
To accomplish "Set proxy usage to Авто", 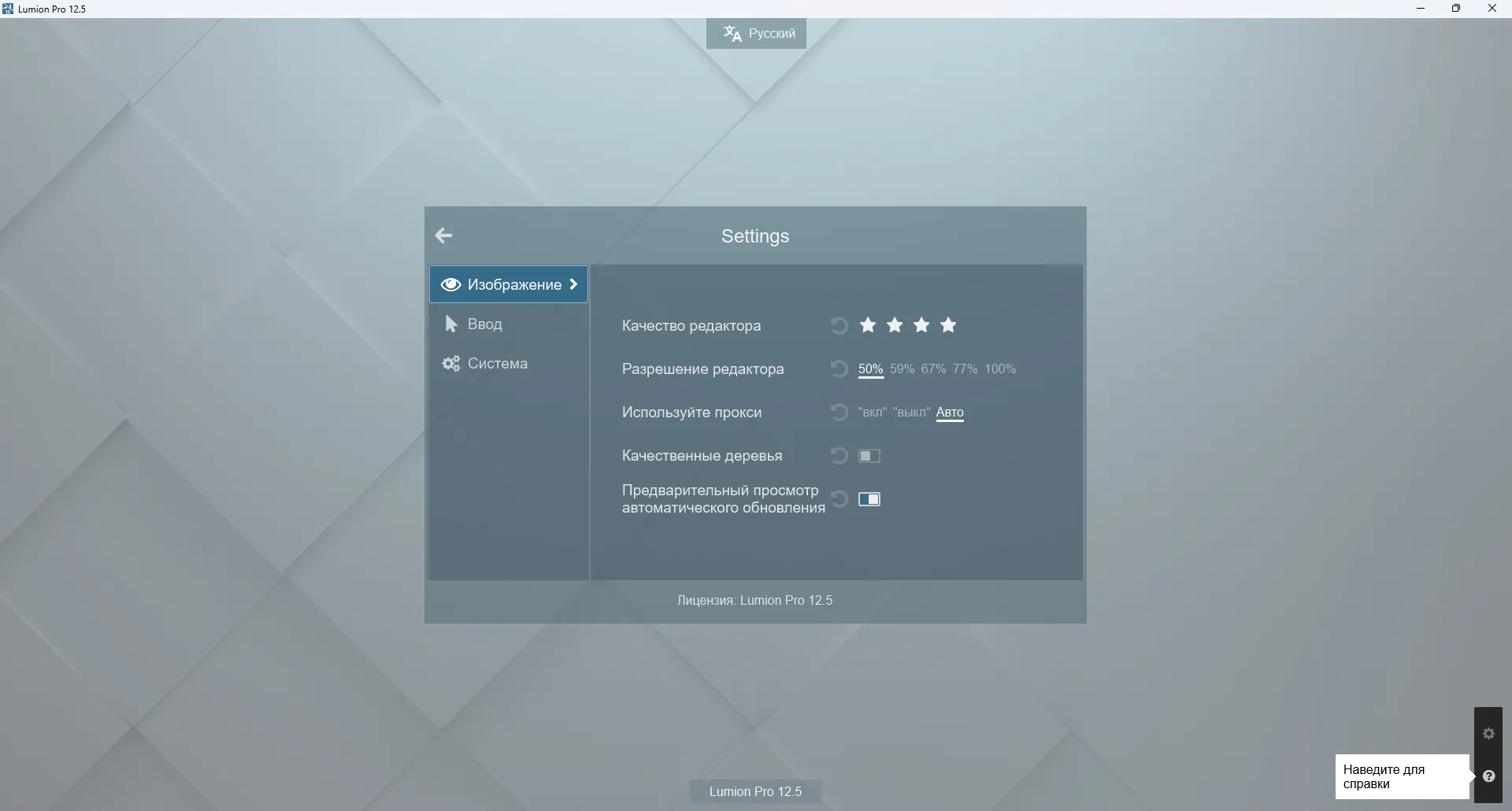I will [x=950, y=412].
